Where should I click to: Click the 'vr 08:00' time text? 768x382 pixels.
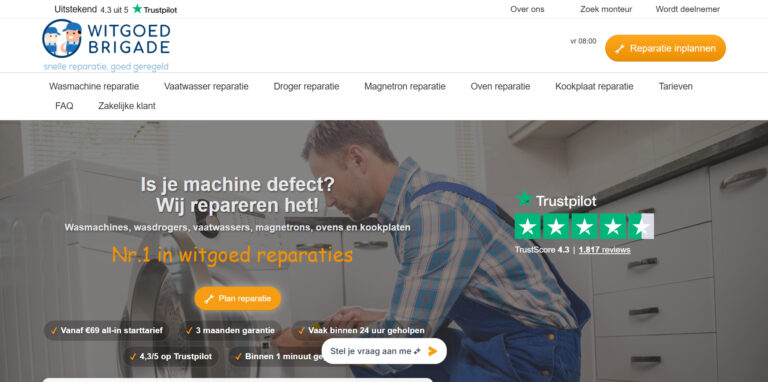pos(583,41)
